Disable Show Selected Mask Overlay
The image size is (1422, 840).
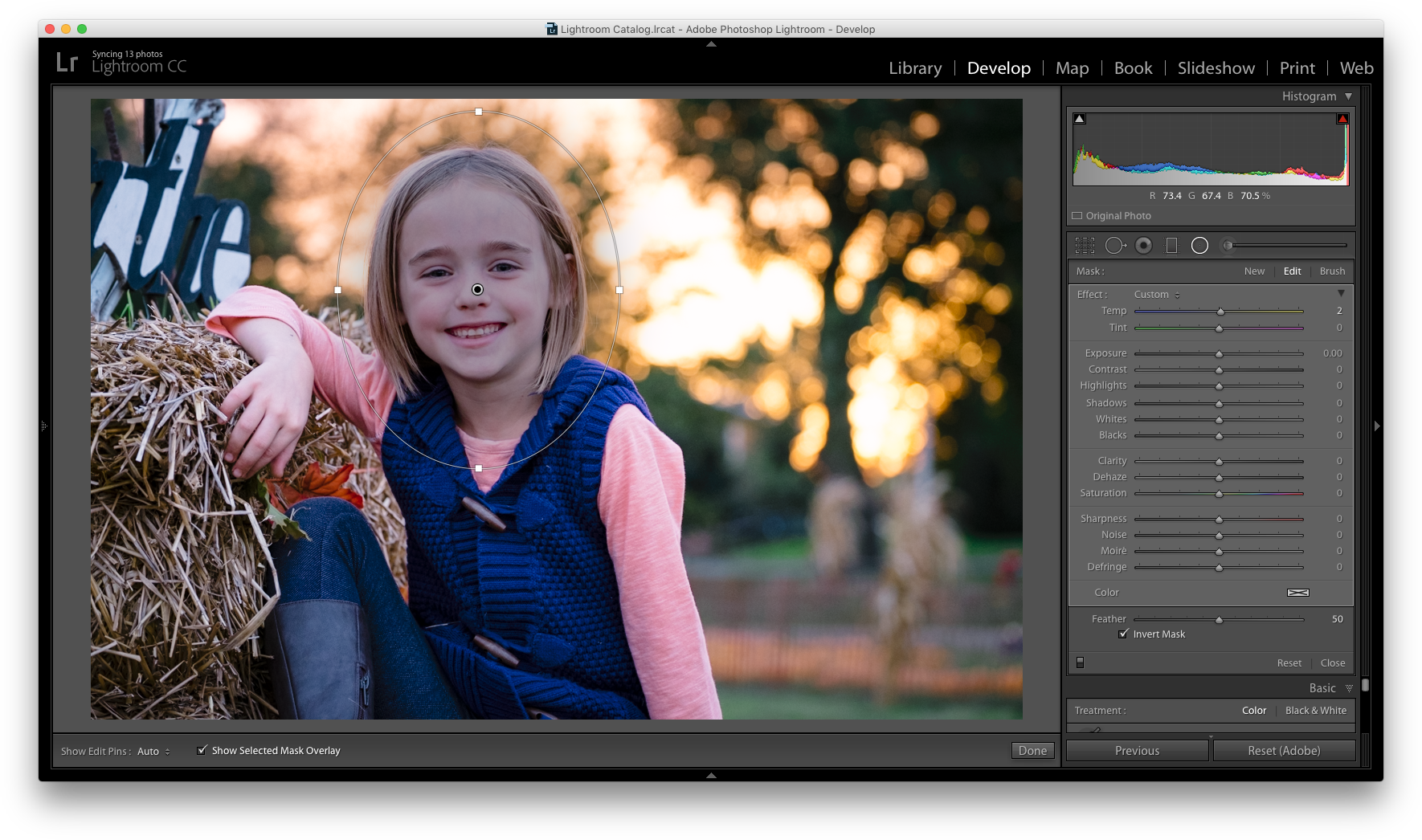click(202, 750)
